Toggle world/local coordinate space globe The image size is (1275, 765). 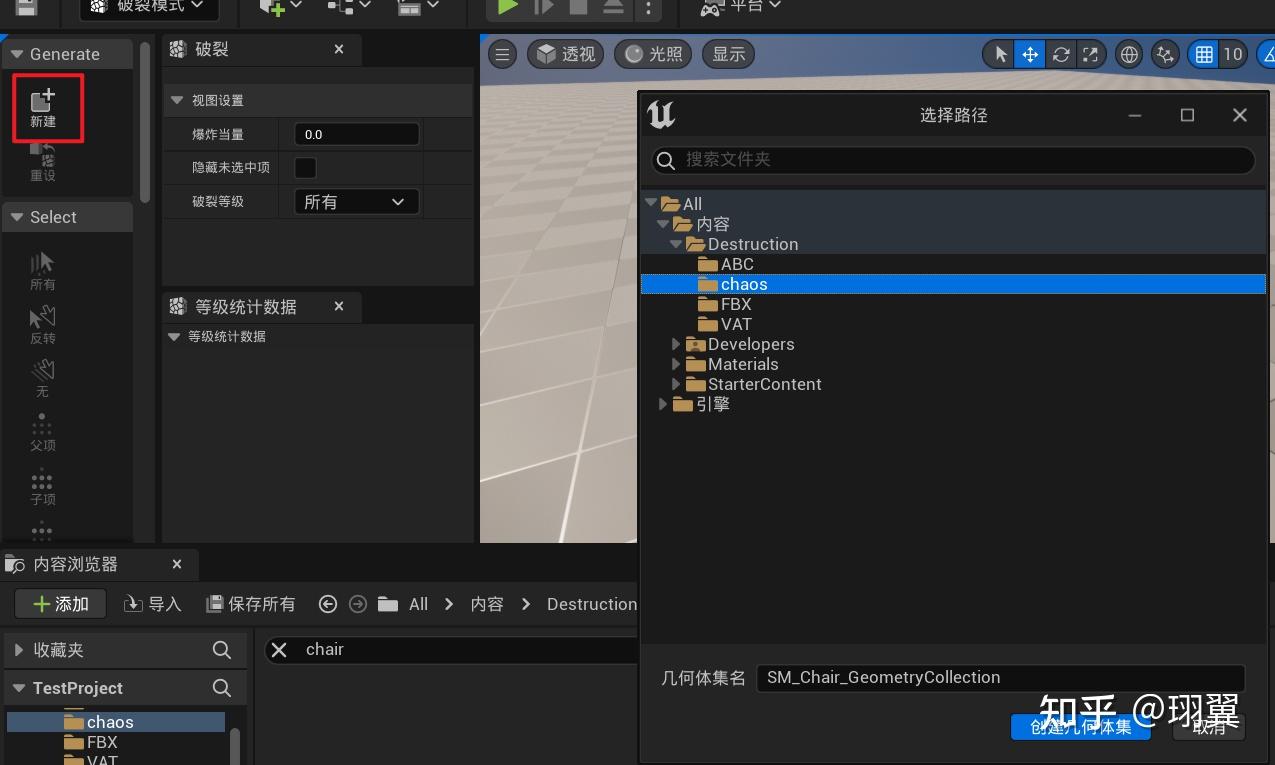point(1128,54)
